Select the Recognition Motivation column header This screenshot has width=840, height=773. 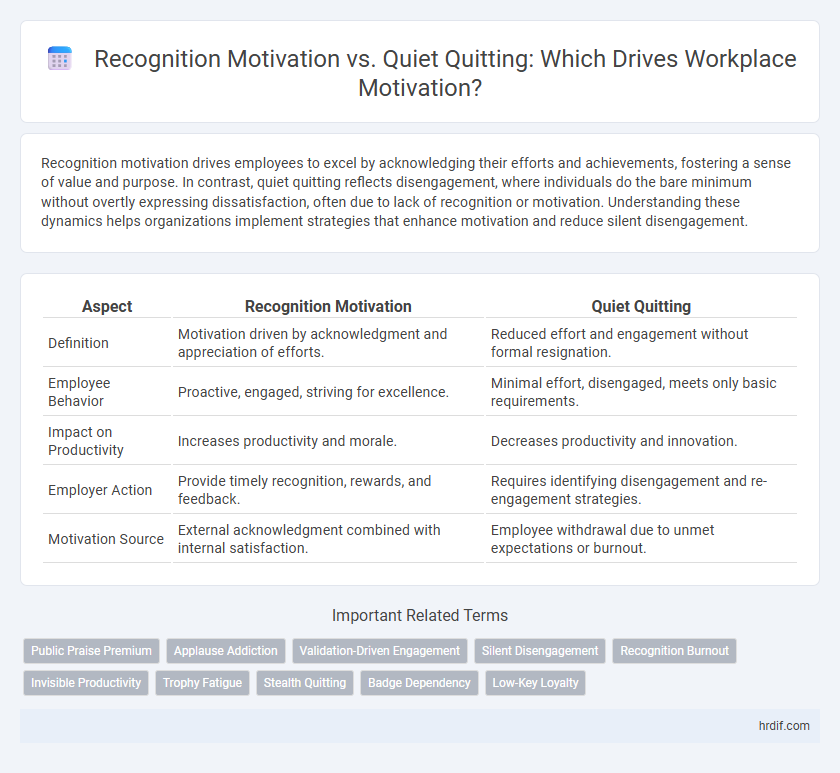[328, 306]
